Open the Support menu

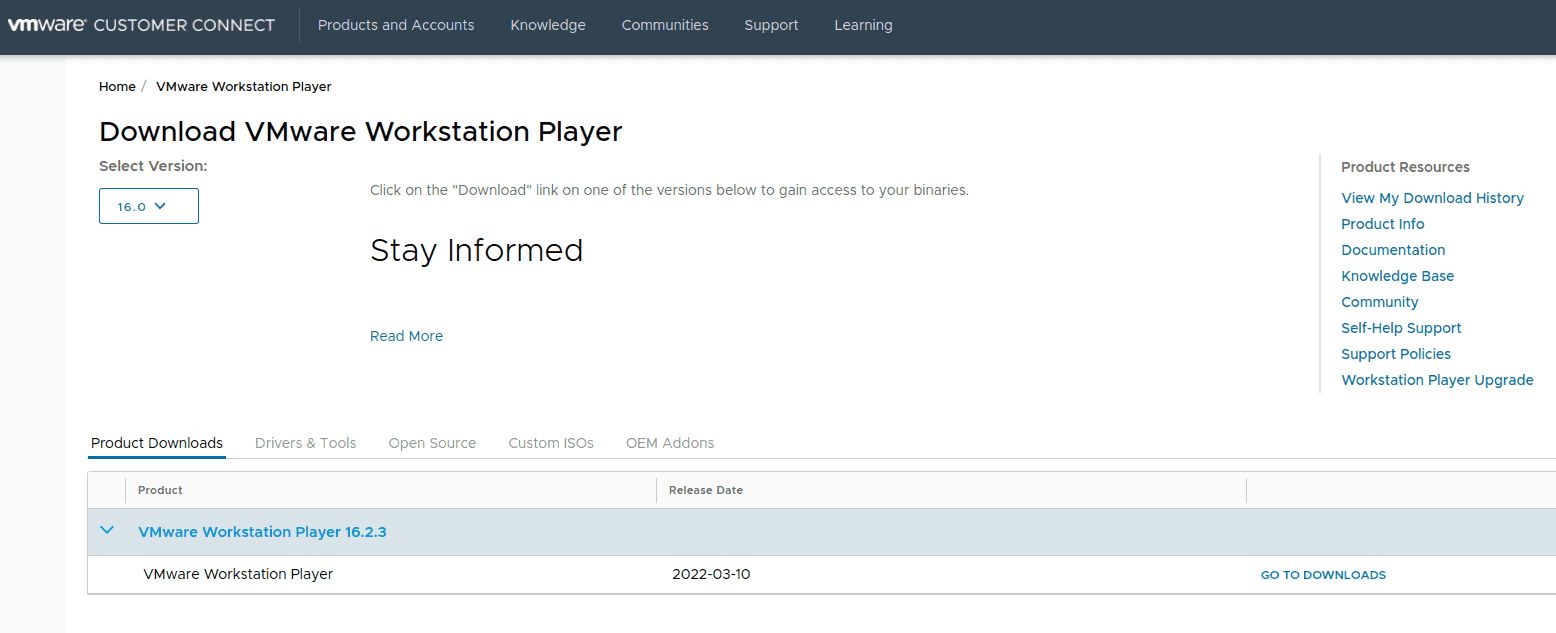771,25
